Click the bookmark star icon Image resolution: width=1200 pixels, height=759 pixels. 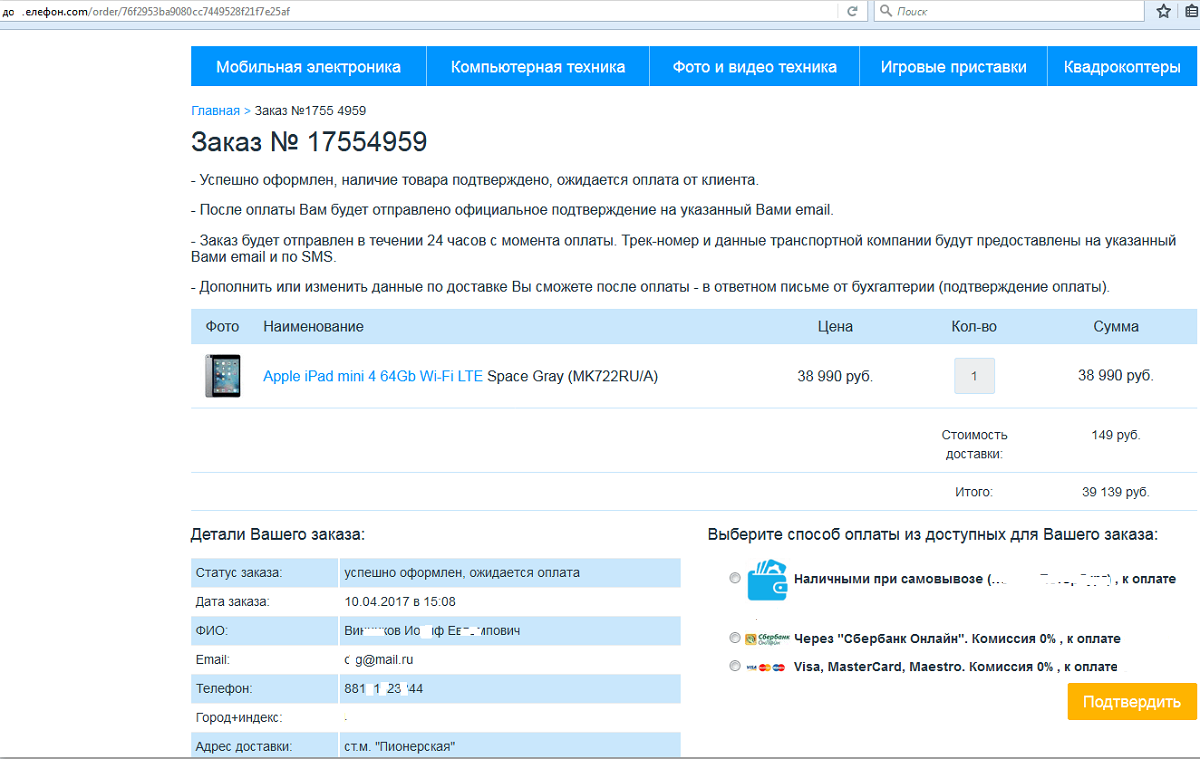(1164, 11)
